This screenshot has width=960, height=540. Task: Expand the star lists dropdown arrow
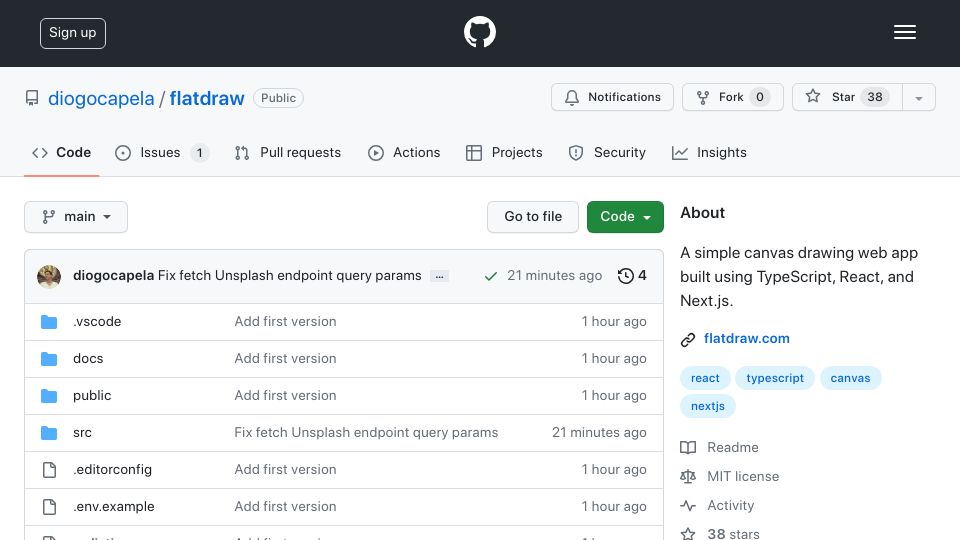pos(918,98)
